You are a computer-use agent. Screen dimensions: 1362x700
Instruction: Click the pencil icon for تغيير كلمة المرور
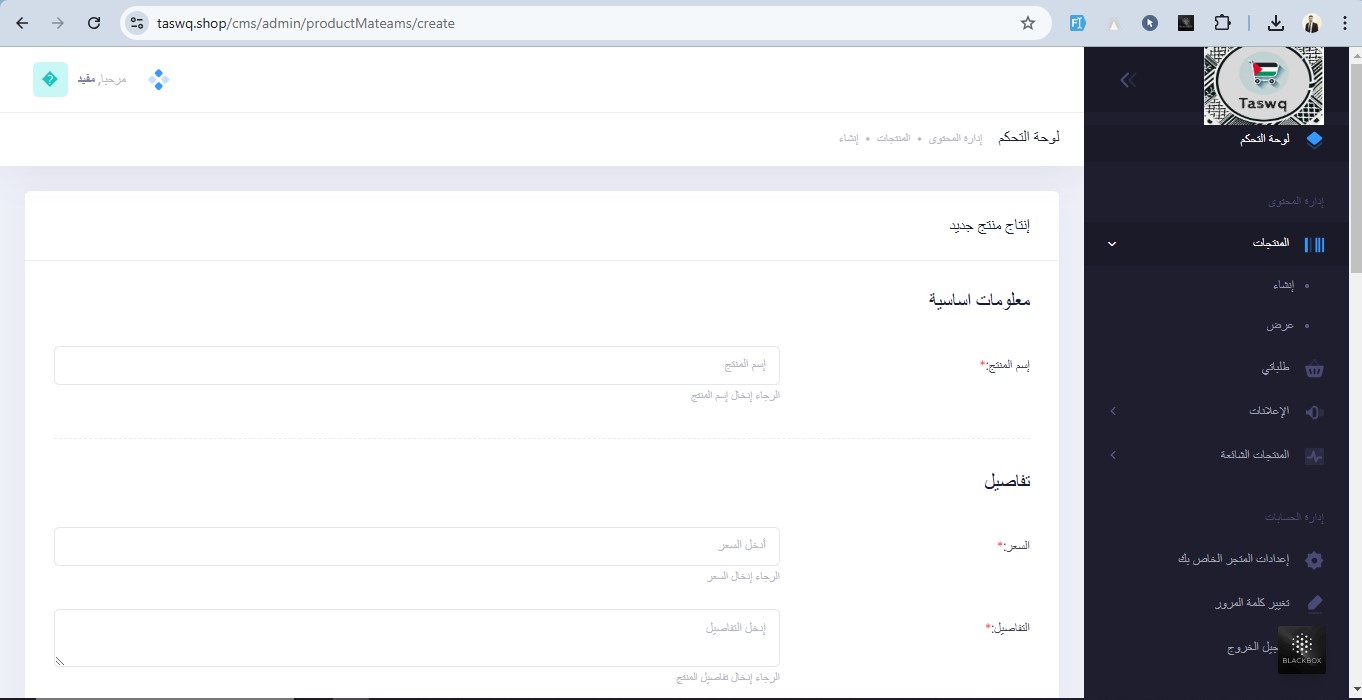(1314, 604)
